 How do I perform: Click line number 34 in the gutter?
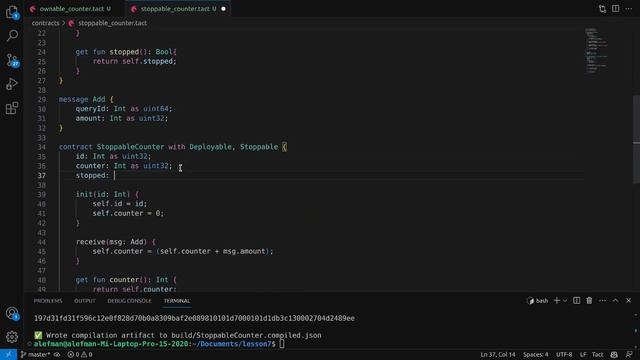tap(42, 147)
